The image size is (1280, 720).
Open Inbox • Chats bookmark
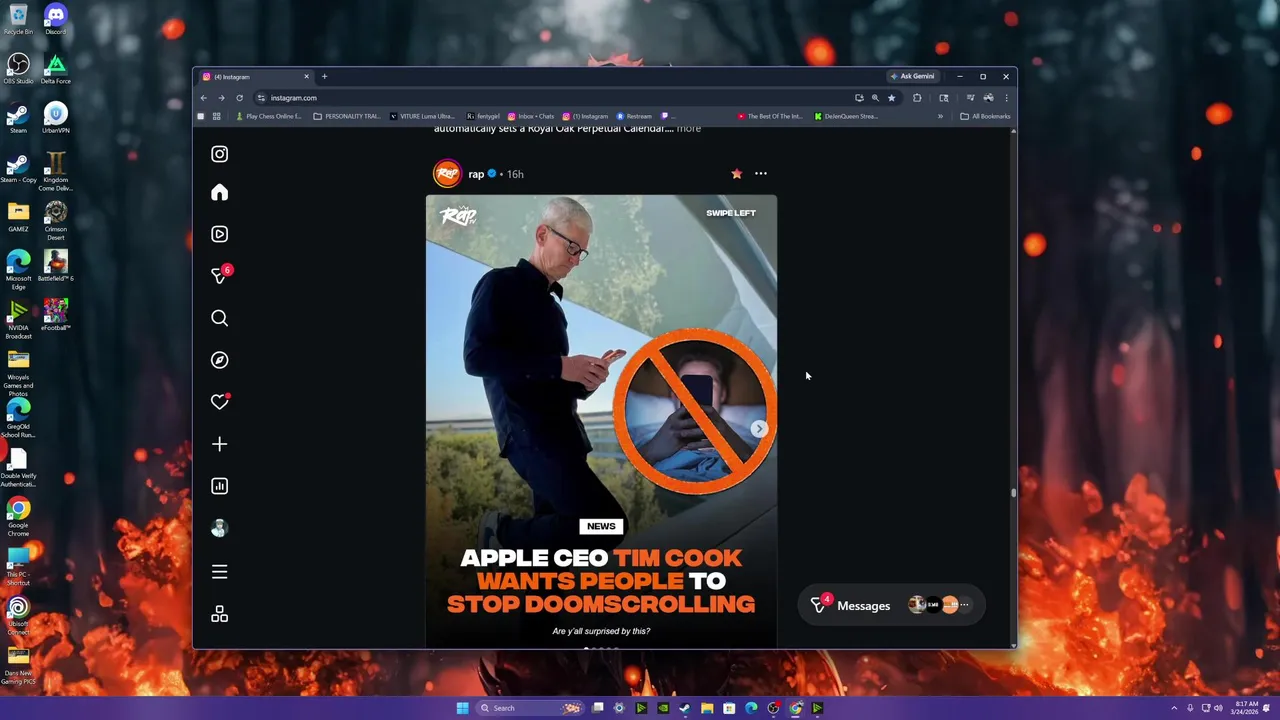pos(530,116)
